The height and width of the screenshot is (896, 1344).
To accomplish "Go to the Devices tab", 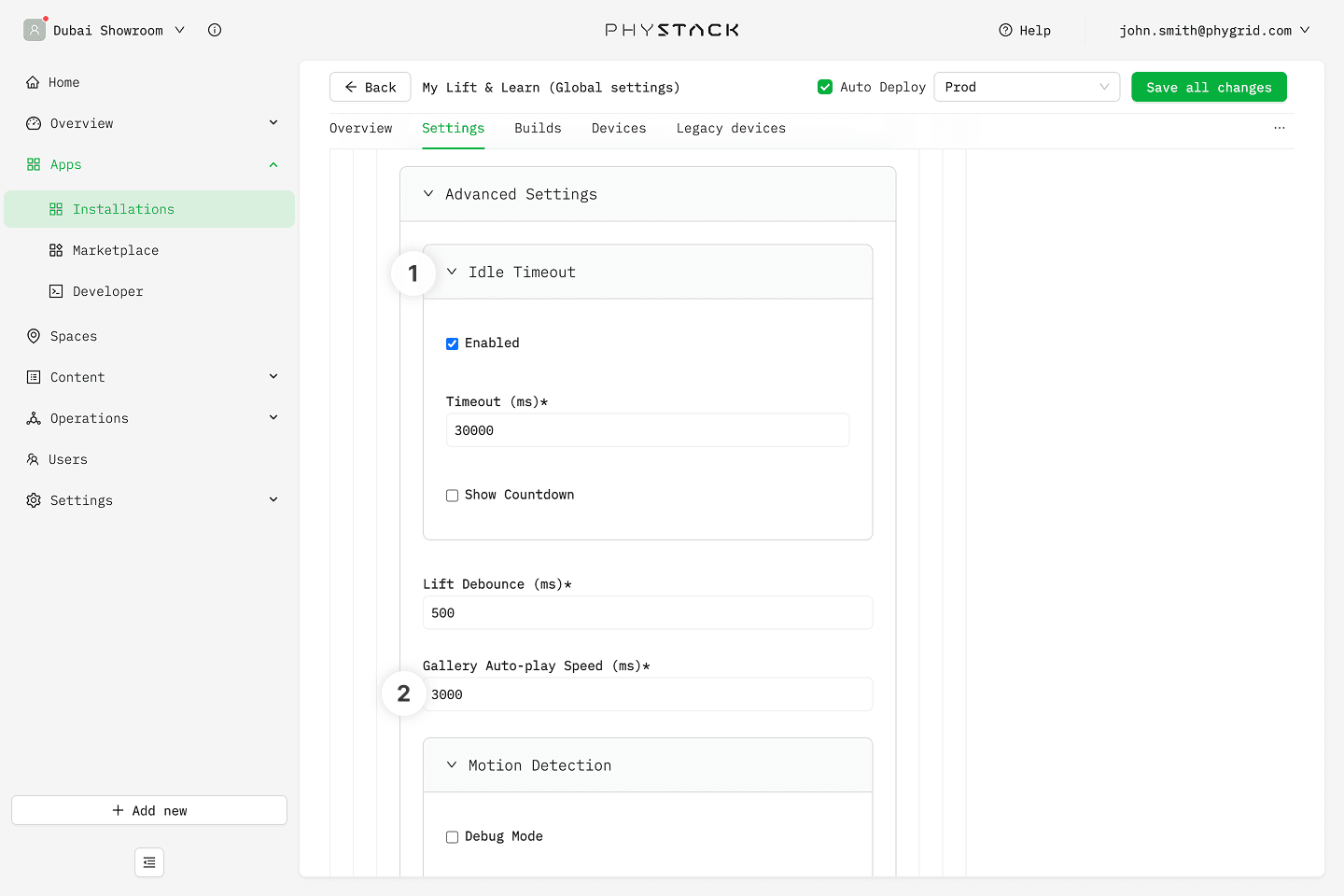I will pos(619,129).
